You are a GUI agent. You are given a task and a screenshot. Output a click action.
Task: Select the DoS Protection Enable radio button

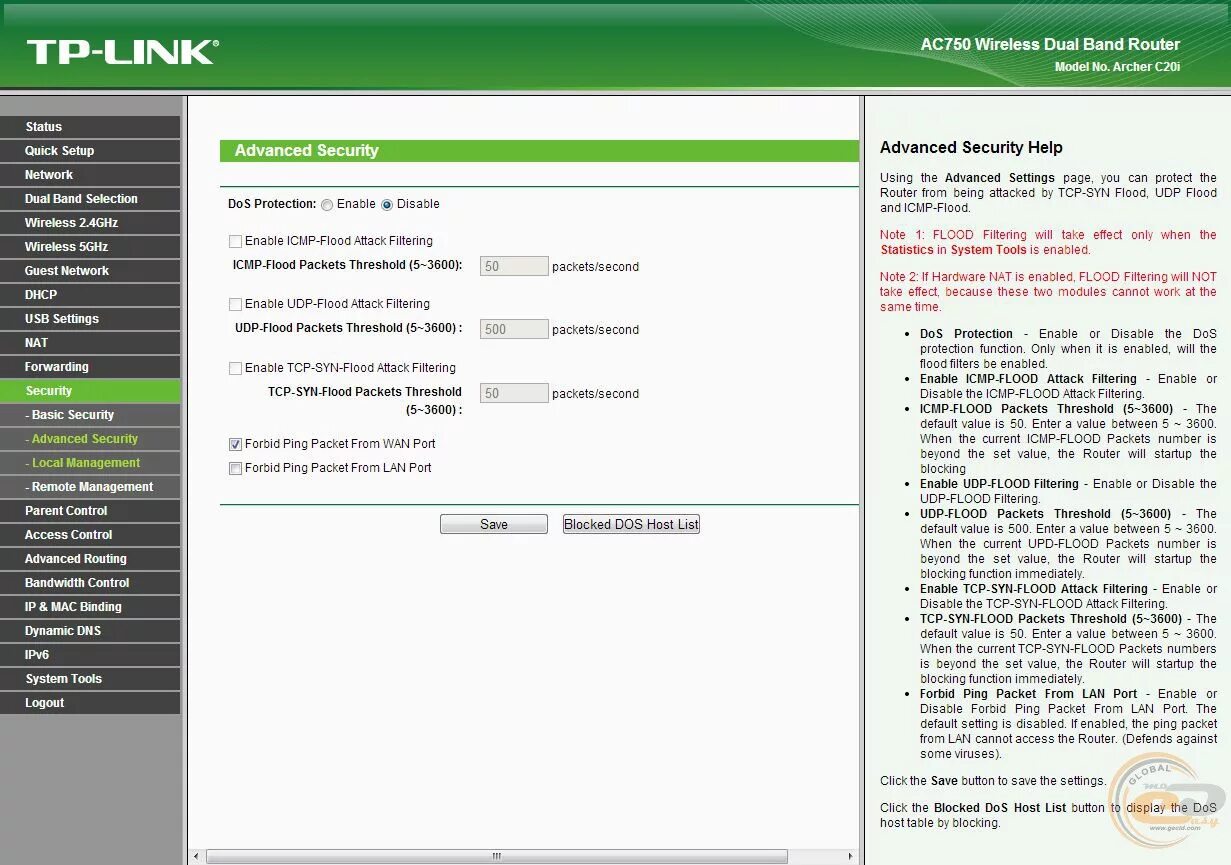pyautogui.click(x=327, y=205)
